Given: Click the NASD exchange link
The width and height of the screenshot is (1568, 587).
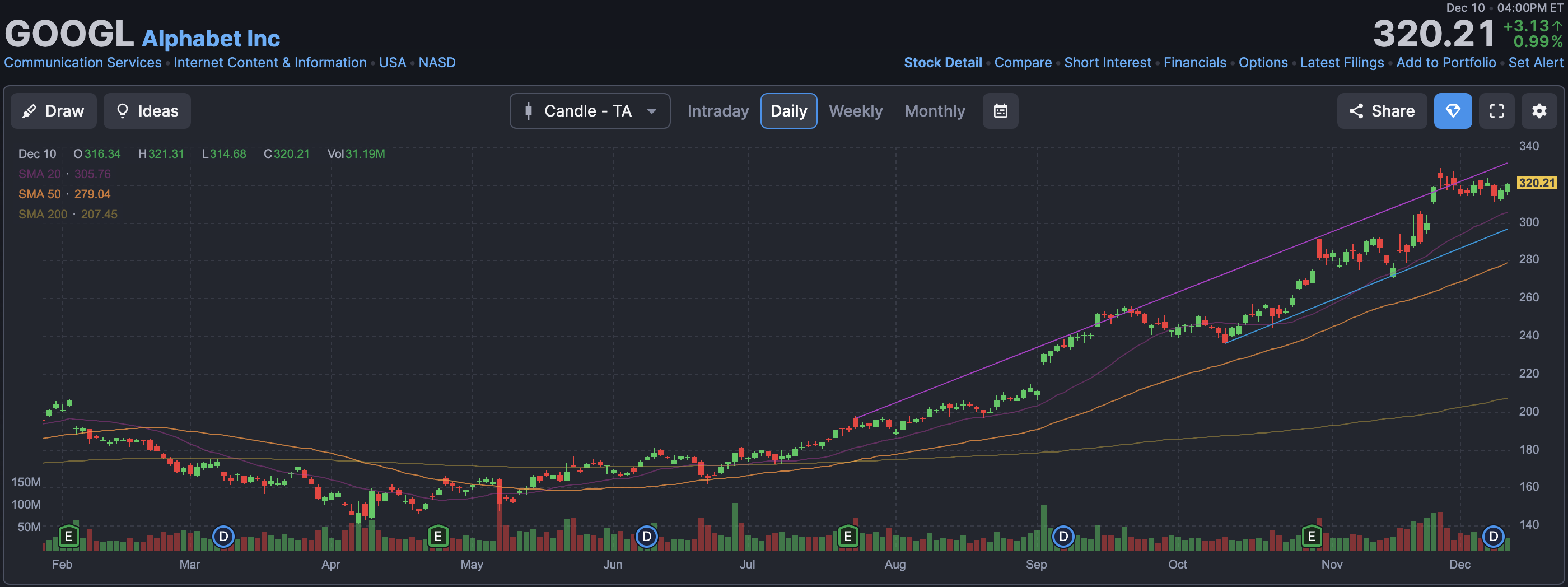Looking at the screenshot, I should (x=437, y=63).
